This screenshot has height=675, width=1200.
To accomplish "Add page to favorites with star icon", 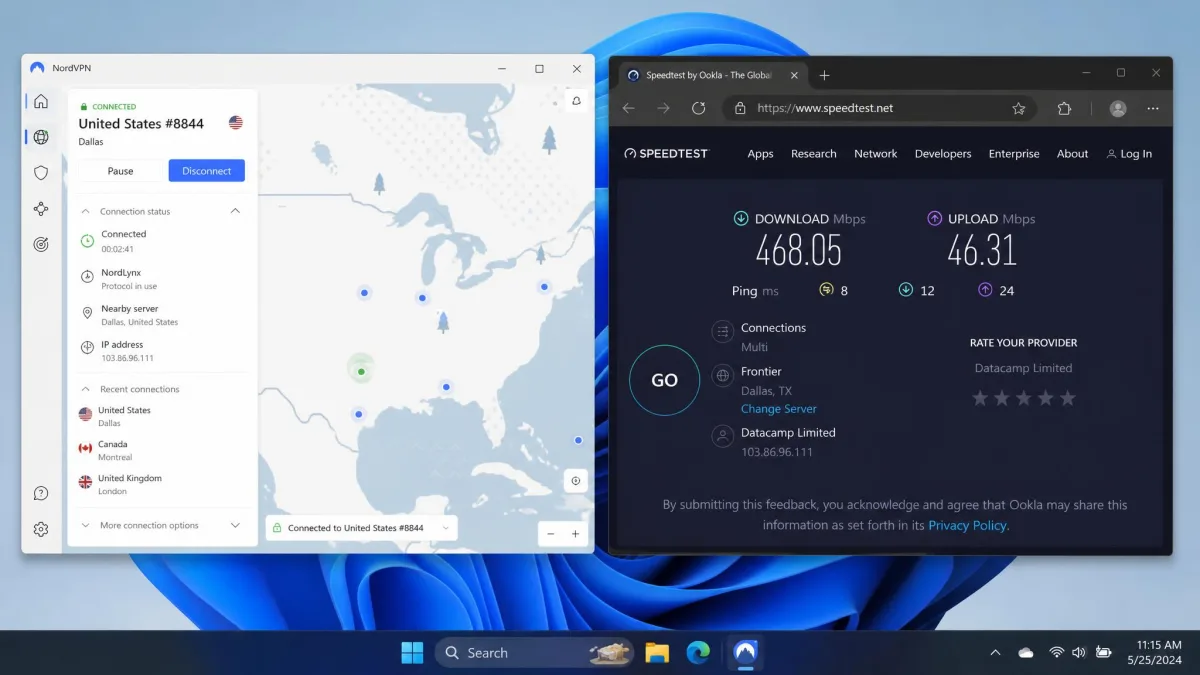I will [x=1019, y=108].
